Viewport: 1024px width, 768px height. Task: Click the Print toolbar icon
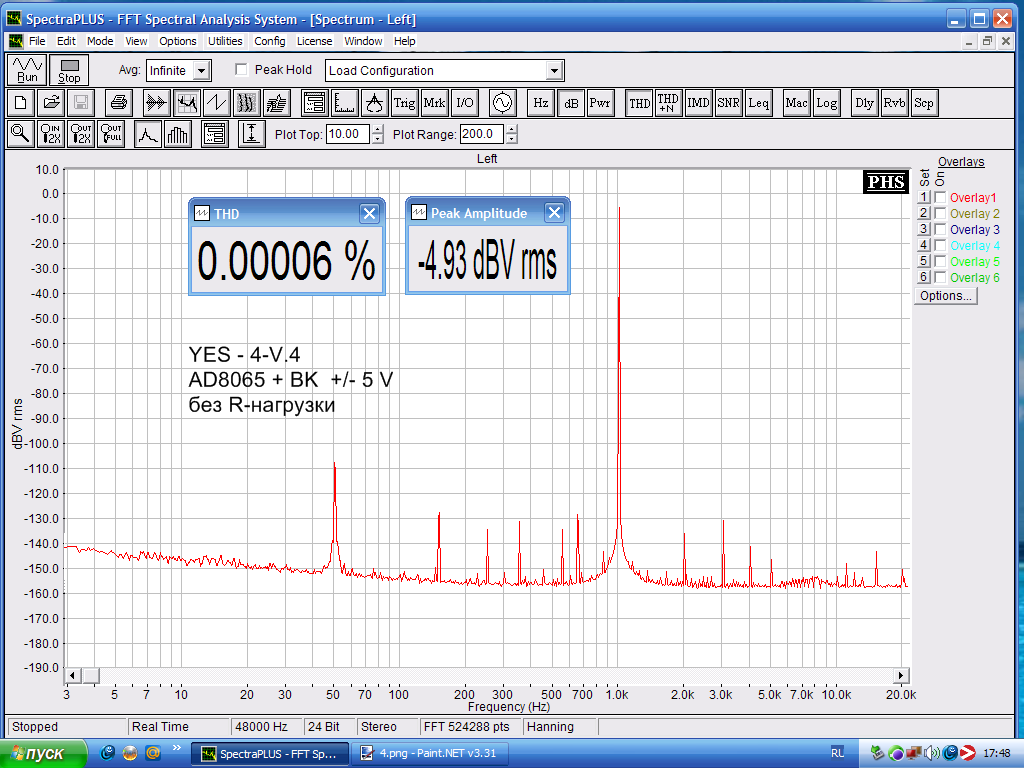pyautogui.click(x=119, y=103)
